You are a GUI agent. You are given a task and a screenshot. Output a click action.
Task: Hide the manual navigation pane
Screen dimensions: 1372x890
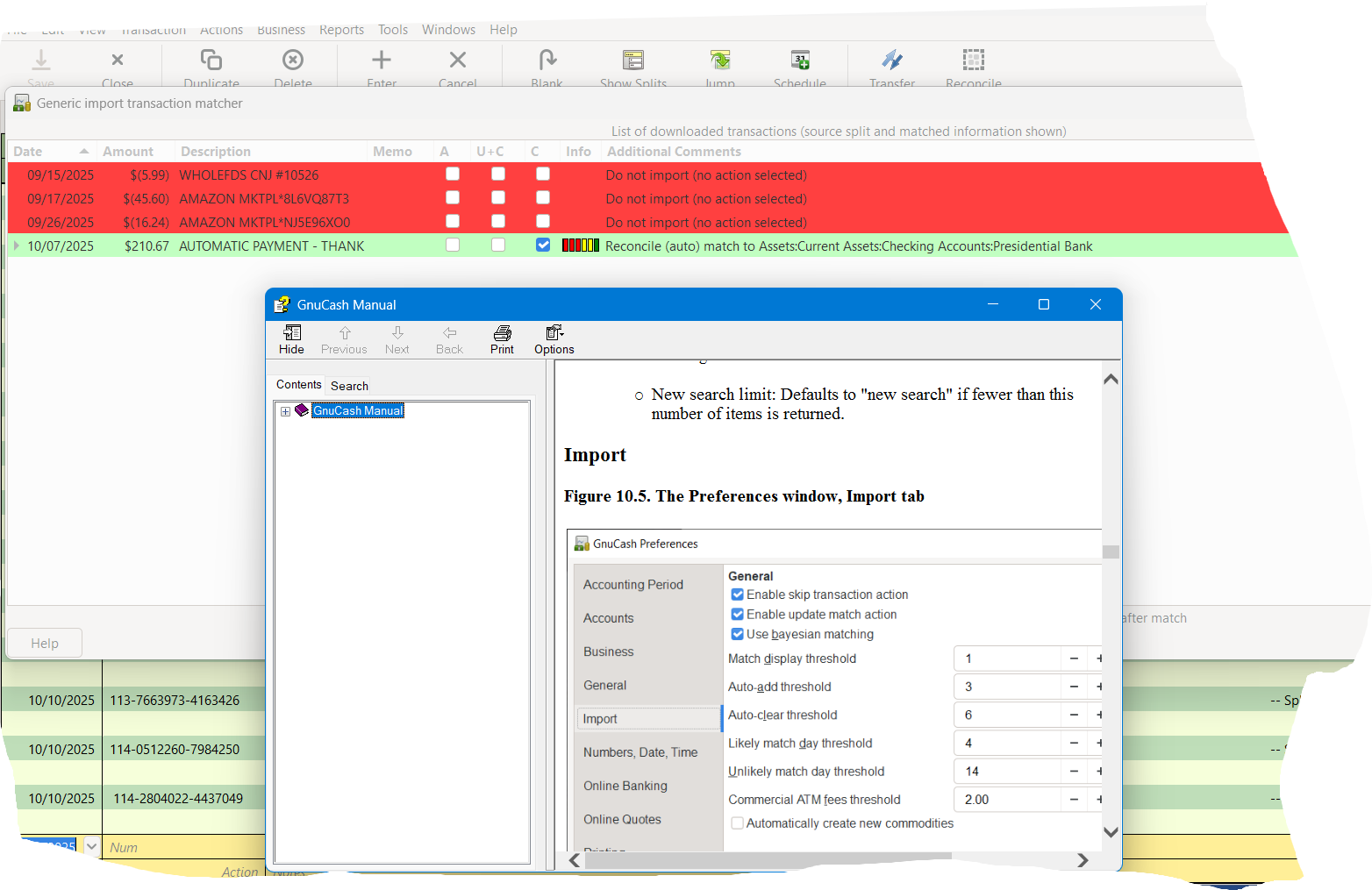click(291, 339)
